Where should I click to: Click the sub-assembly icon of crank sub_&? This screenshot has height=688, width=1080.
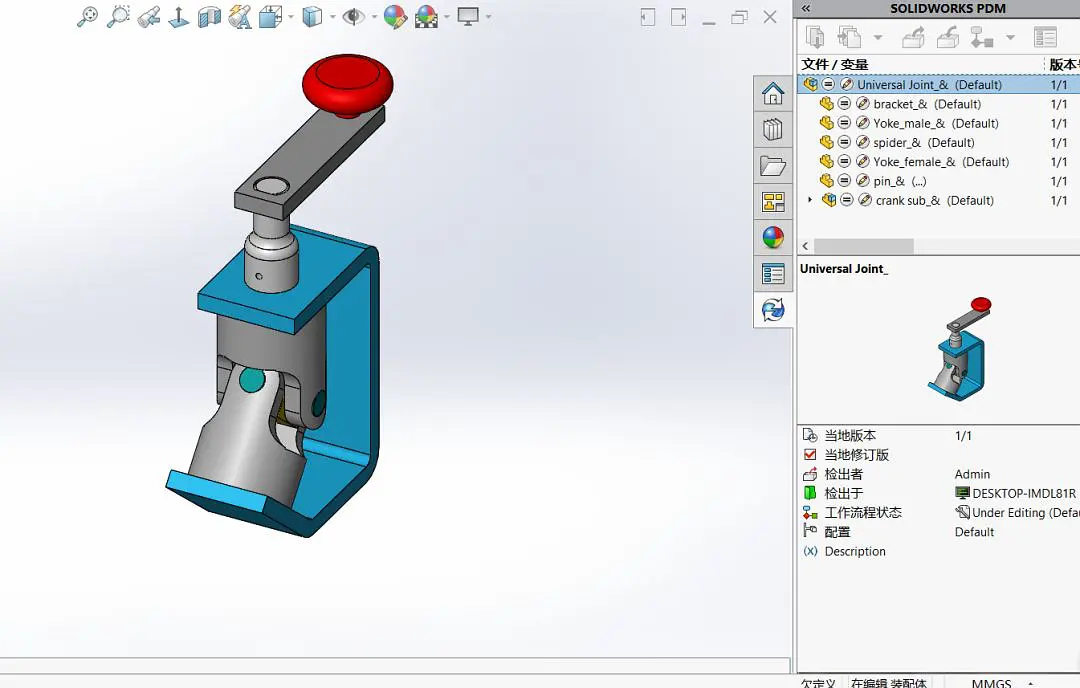[829, 200]
